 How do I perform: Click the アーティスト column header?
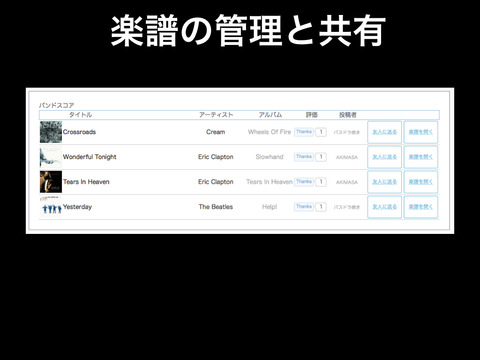[x=216, y=115]
